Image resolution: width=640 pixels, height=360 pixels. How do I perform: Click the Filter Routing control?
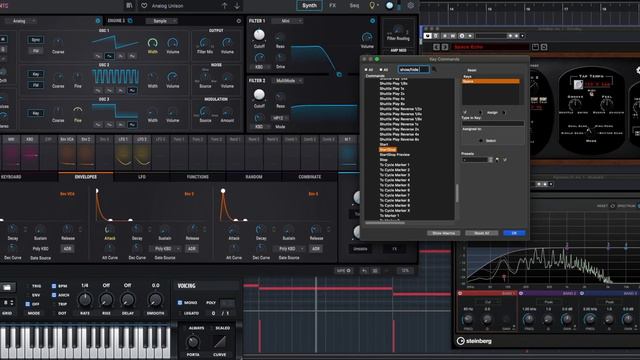point(398,32)
